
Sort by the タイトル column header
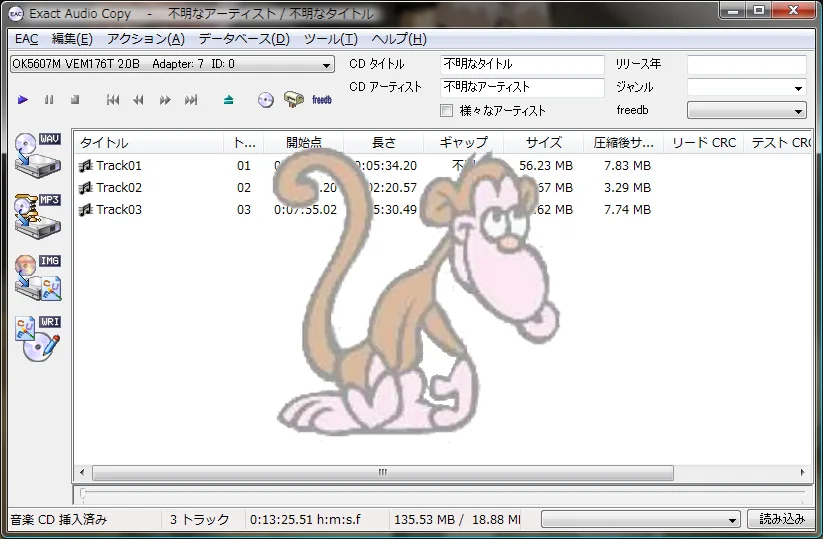[x=150, y=143]
